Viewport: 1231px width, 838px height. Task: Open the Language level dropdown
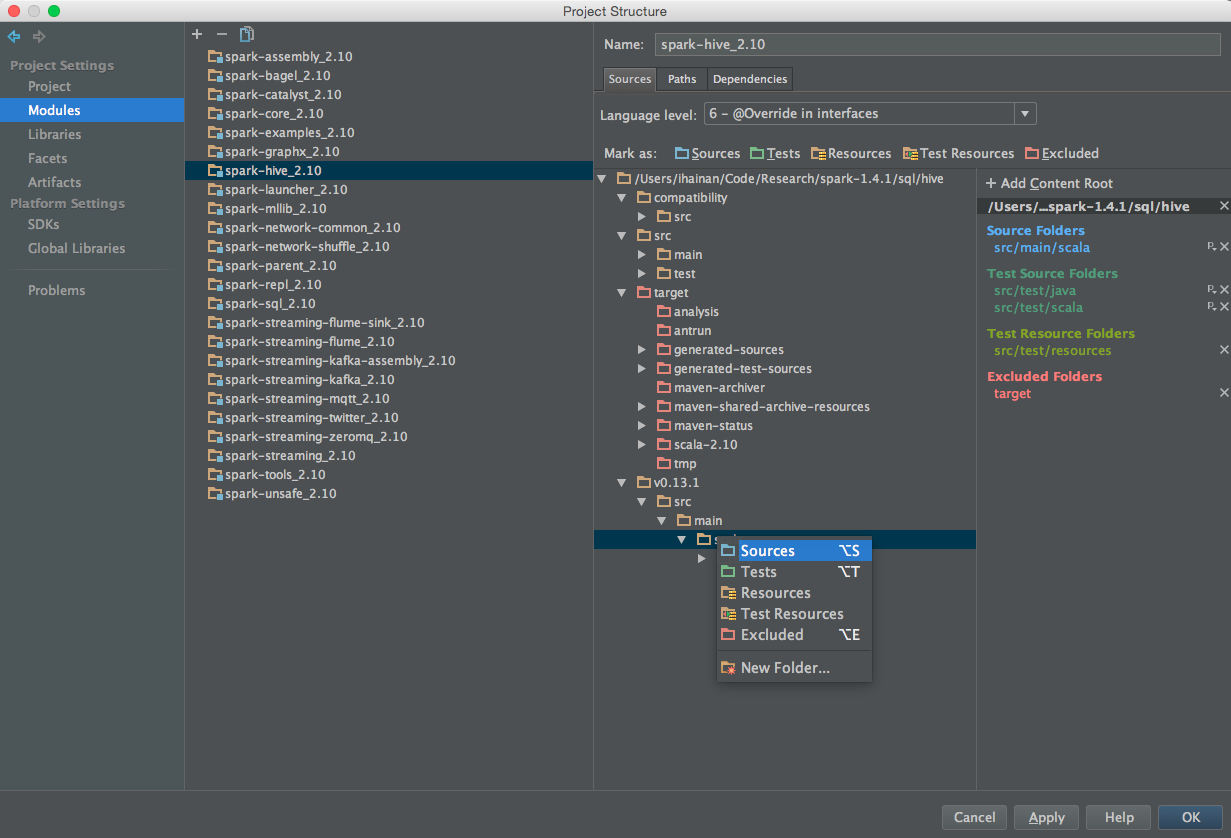pos(1025,114)
